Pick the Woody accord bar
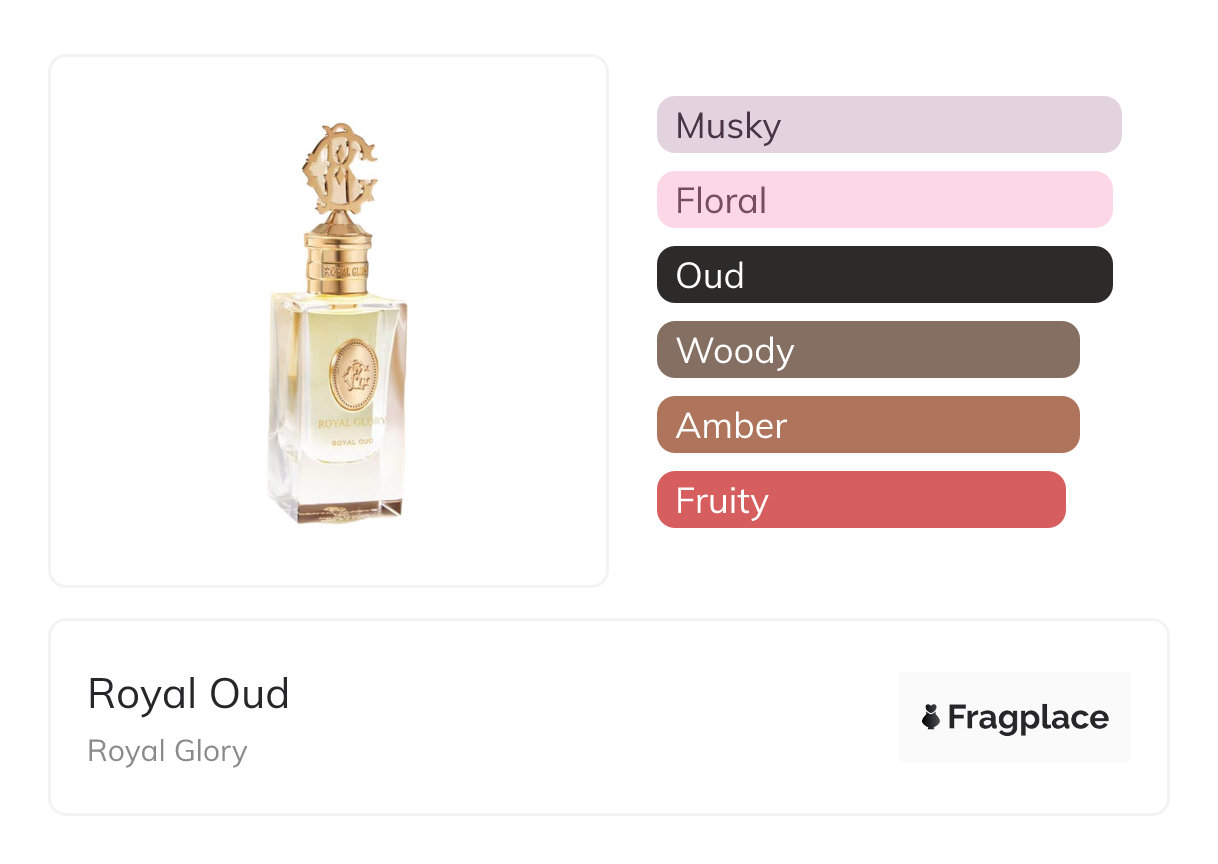The image size is (1218, 864). point(868,350)
